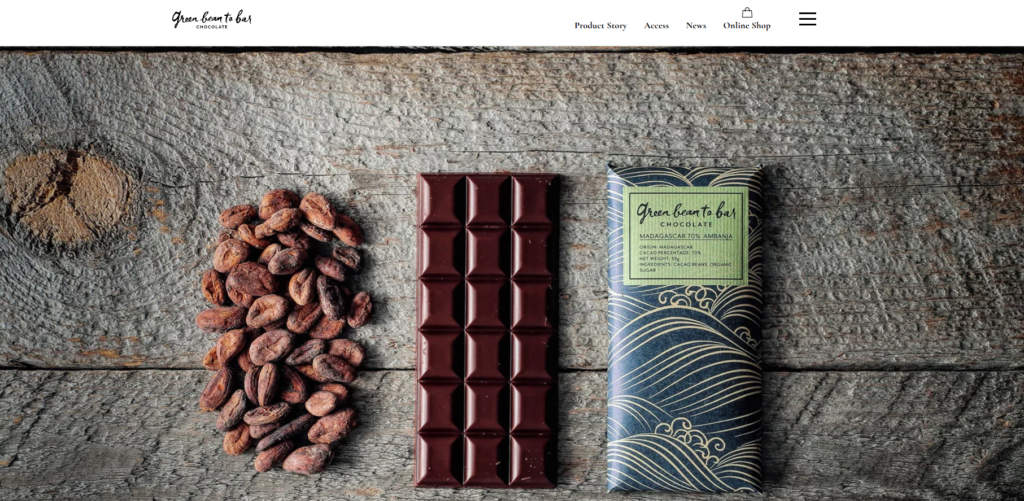
Task: Click MADAGASCAR 70% AMBANJA text on the label
Action: click(x=686, y=235)
